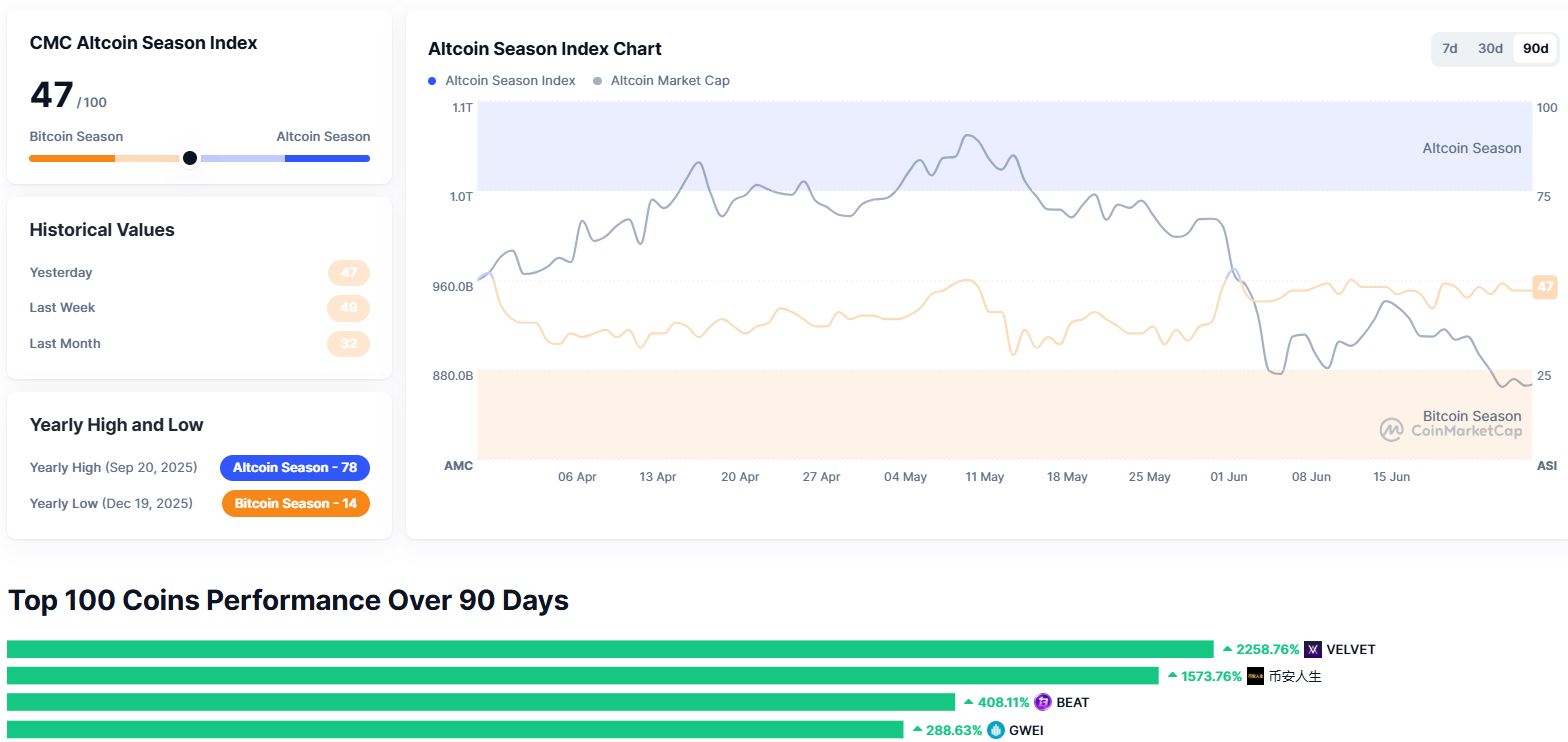Click the CMC Altcoin Season Index heading
This screenshot has width=1568, height=742.
pyautogui.click(x=143, y=43)
